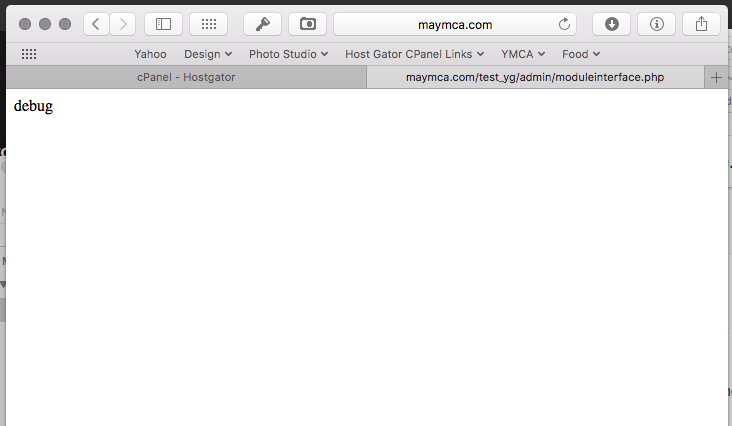
Task: Open Host Gator CPanel Links dropdown
Action: pyautogui.click(x=414, y=54)
